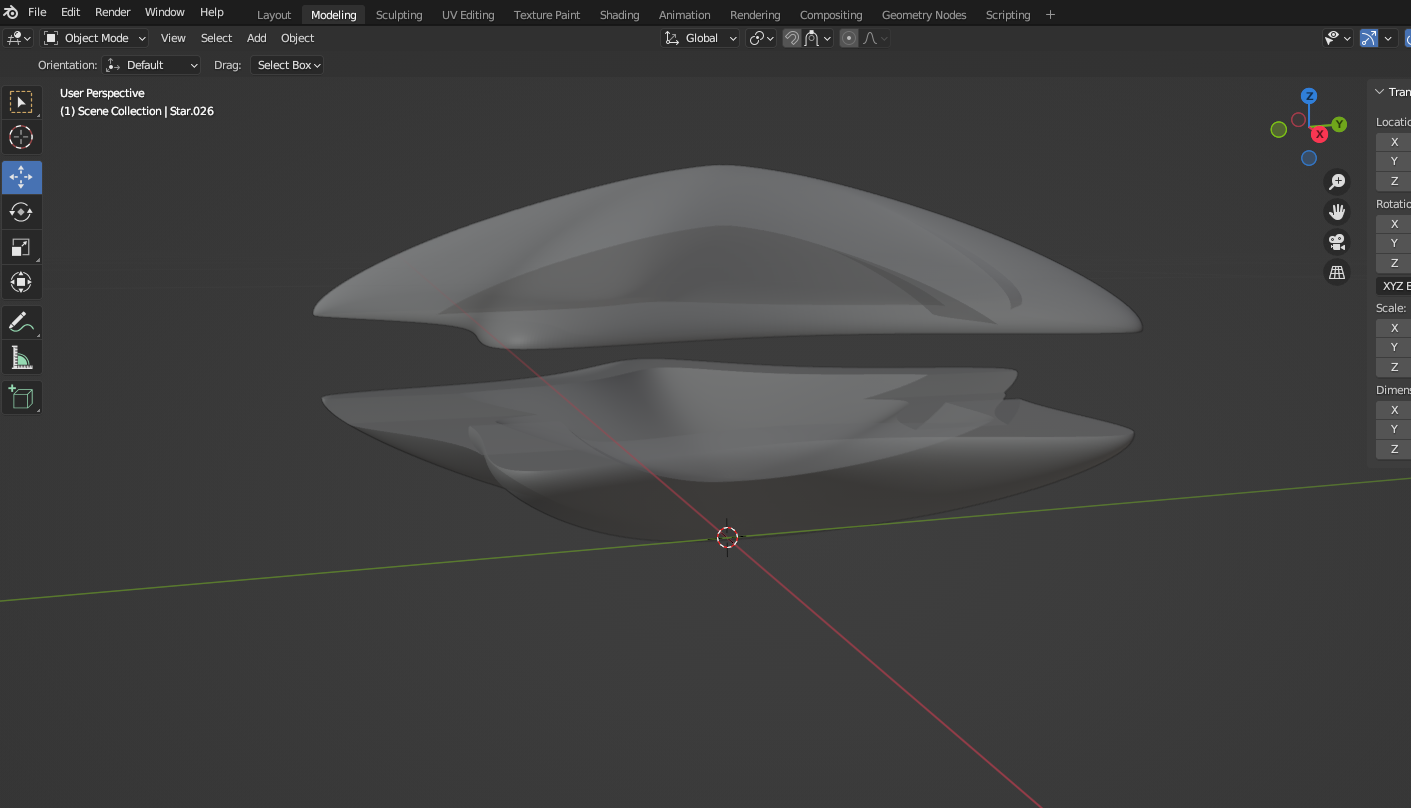Select the Scale tool in toolbar
The width and height of the screenshot is (1411, 808).
pyautogui.click(x=21, y=247)
